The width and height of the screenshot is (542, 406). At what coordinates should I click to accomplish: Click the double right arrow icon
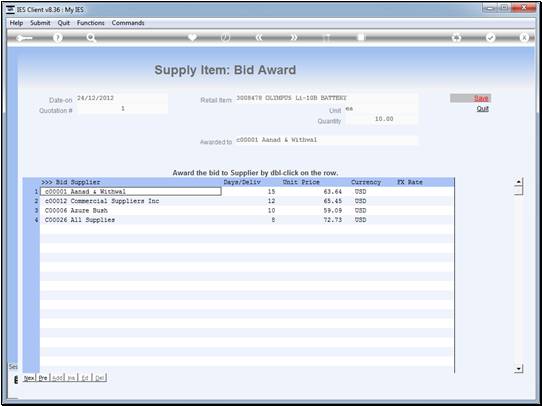click(293, 38)
